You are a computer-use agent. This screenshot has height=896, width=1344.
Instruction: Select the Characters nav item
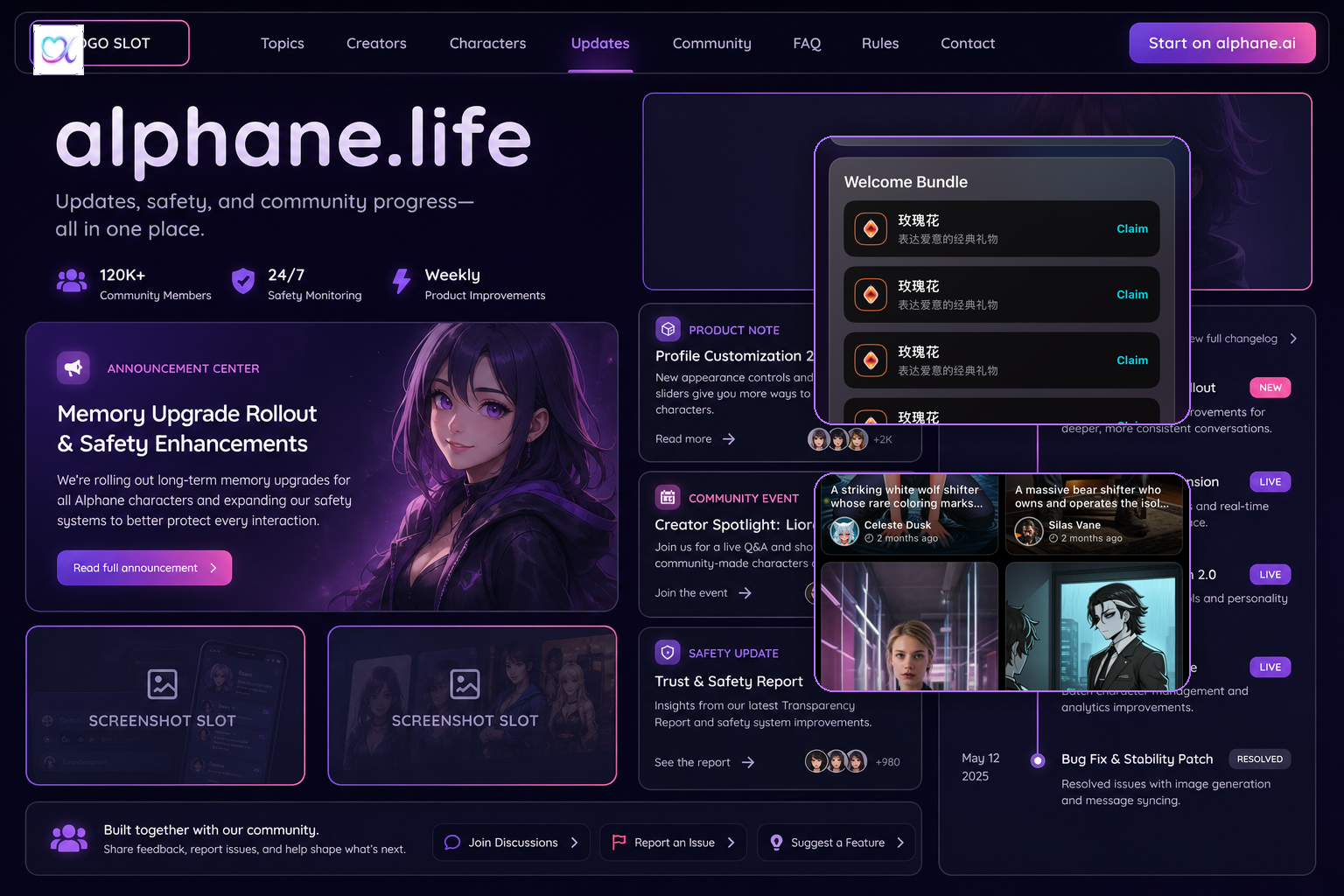click(487, 43)
